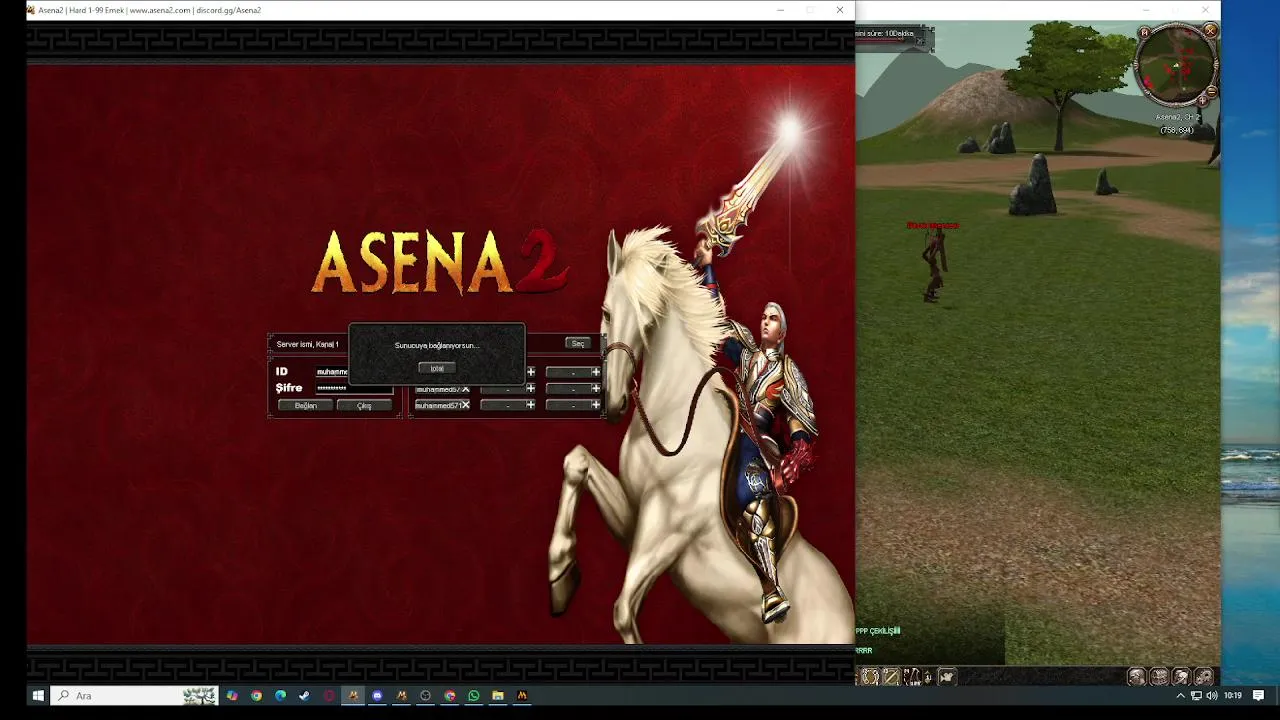The width and height of the screenshot is (1280, 720).
Task: Click the 10:19 taskbar clock
Action: 1233,695
